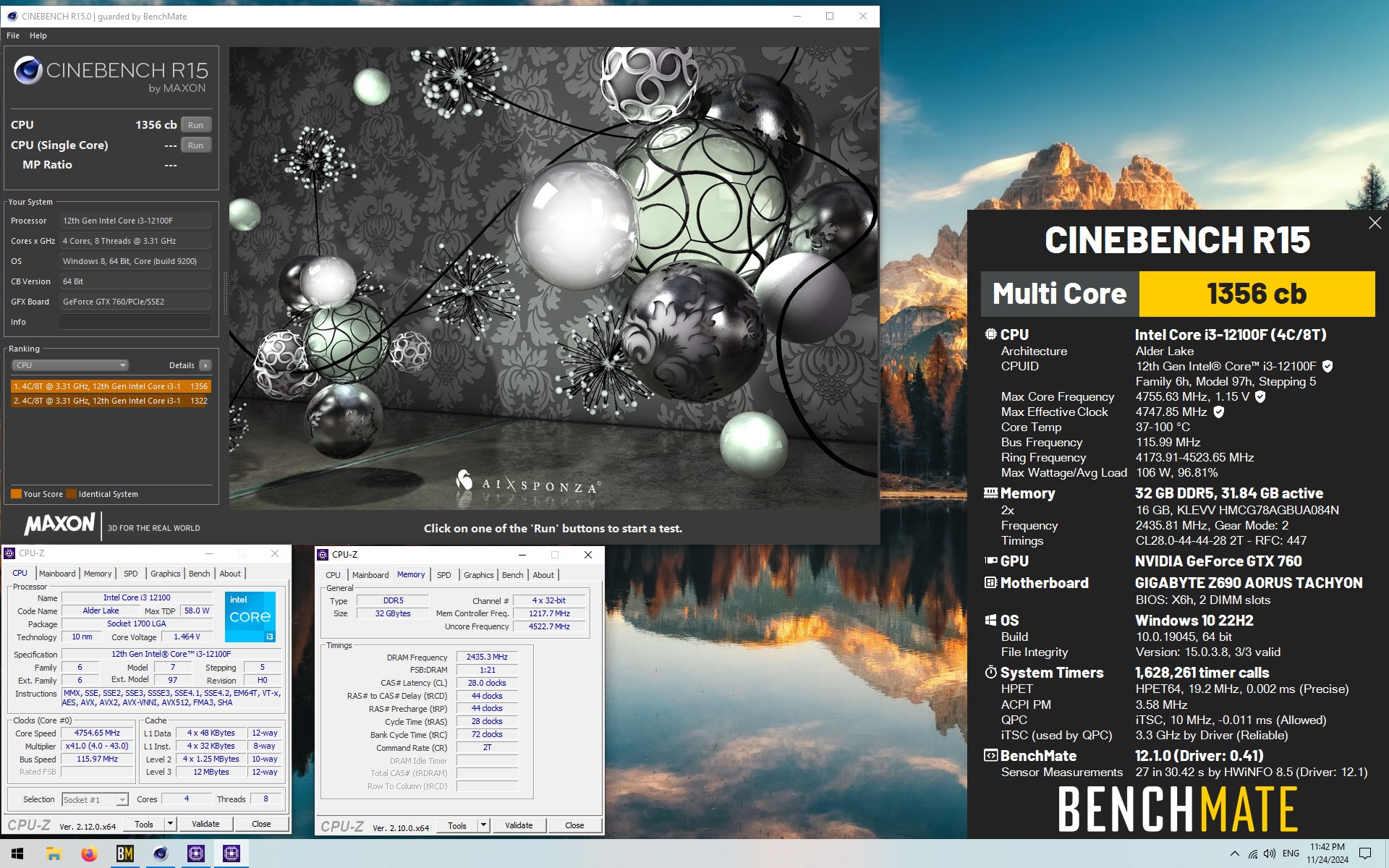Select the 1322 ranking entry

coord(111,401)
